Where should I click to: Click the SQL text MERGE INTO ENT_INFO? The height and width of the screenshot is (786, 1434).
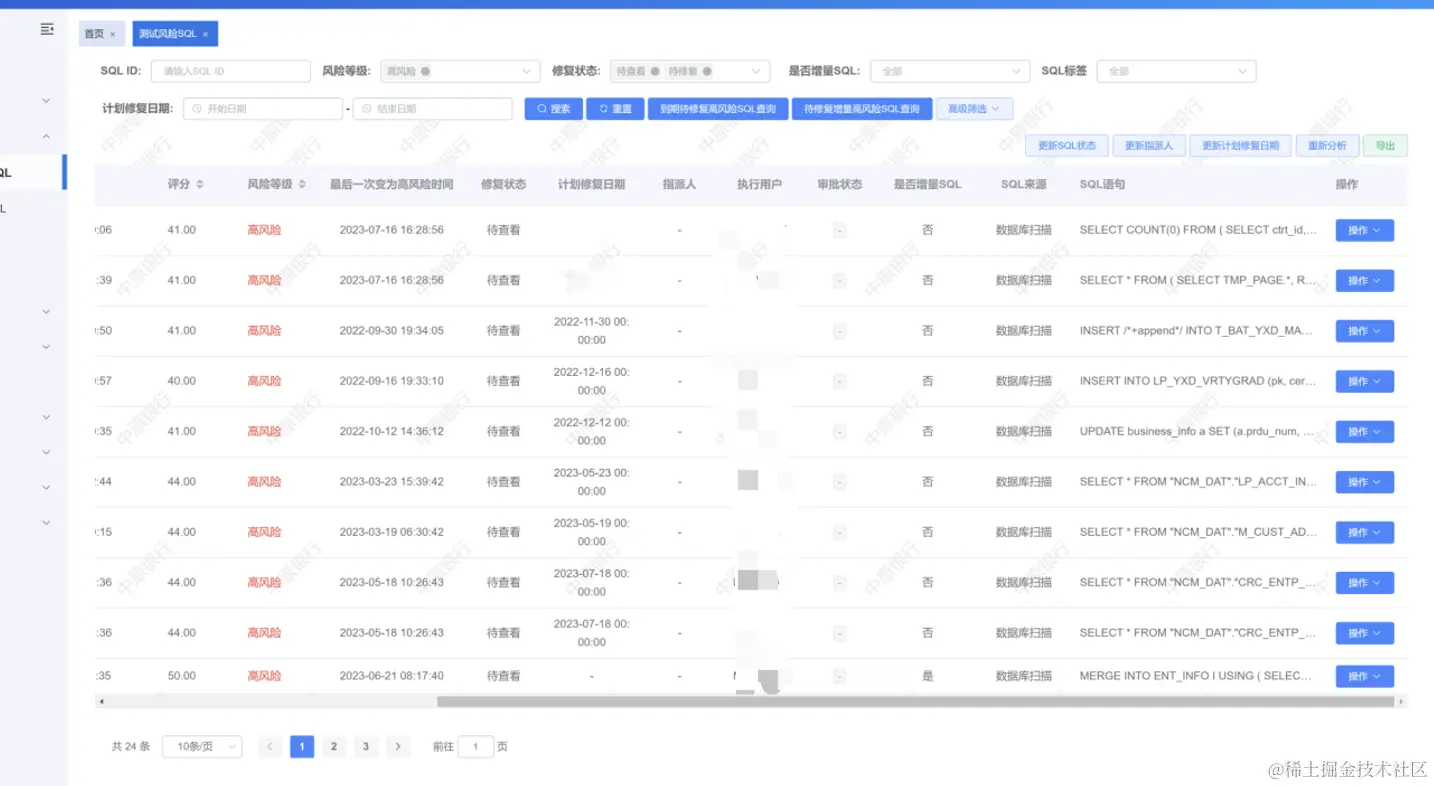click(1197, 676)
